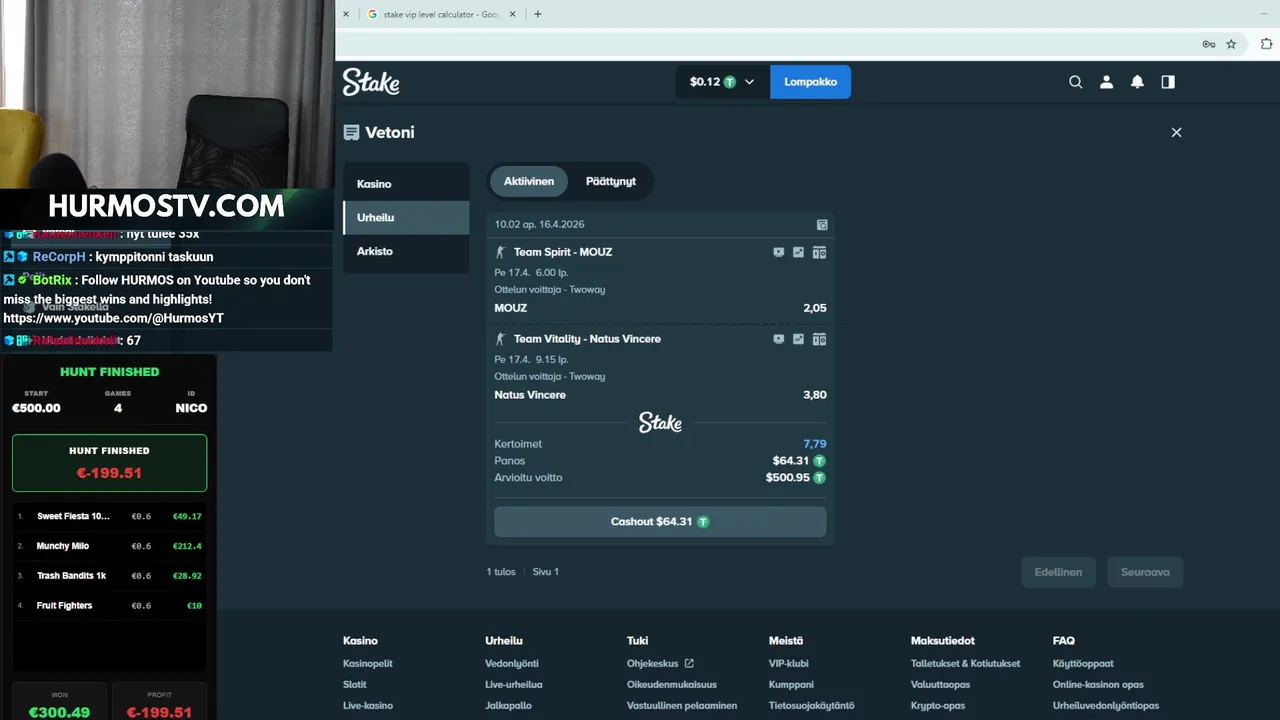
Task: Open statistics chart icon for Team Vitality - Natus Vincere
Action: (x=798, y=339)
